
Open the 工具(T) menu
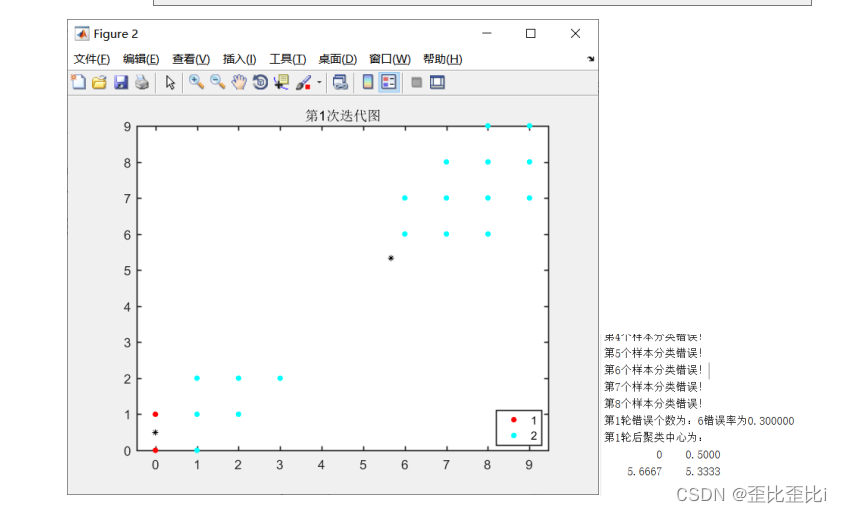point(287,59)
